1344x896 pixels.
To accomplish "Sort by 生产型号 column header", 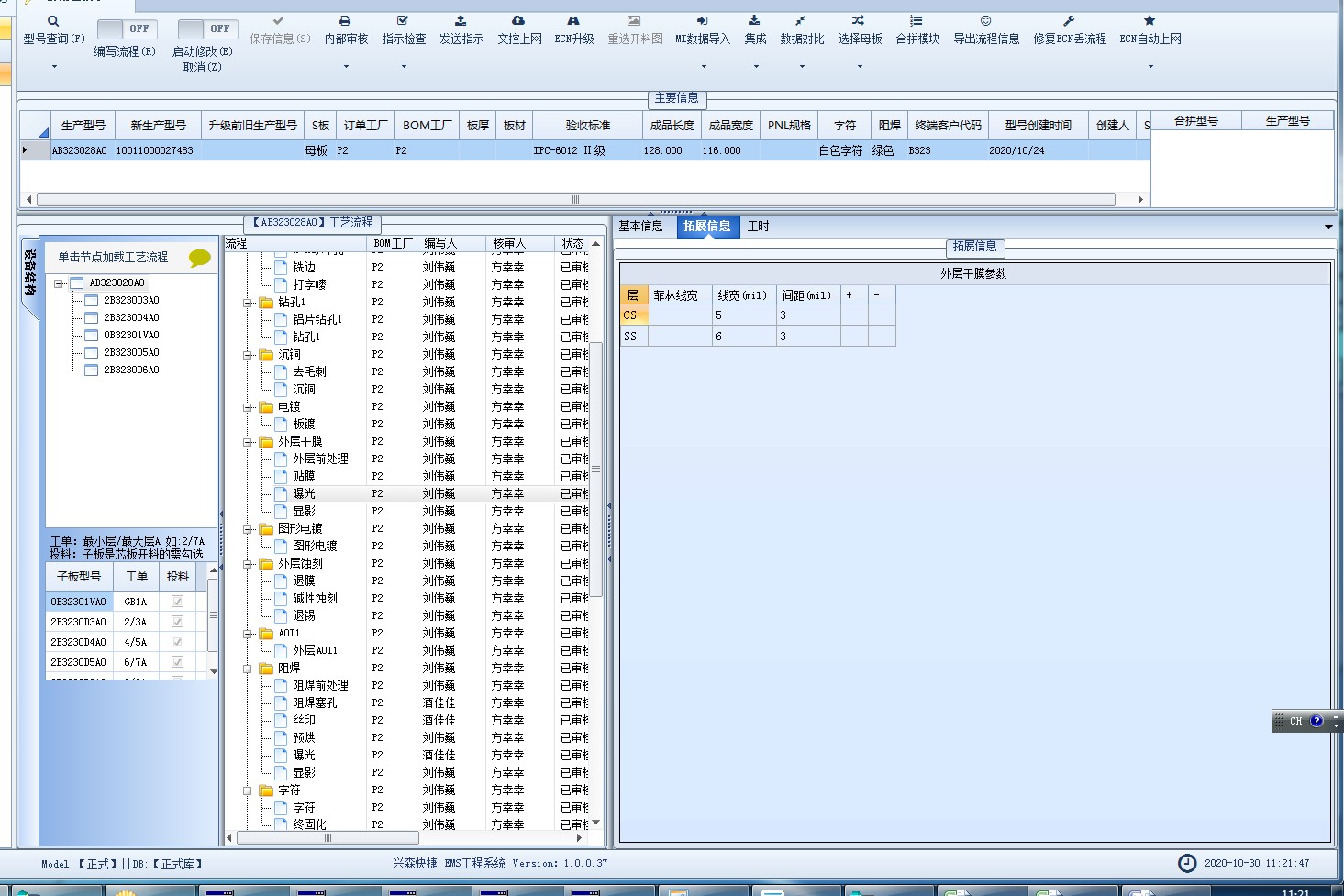I will pyautogui.click(x=83, y=125).
